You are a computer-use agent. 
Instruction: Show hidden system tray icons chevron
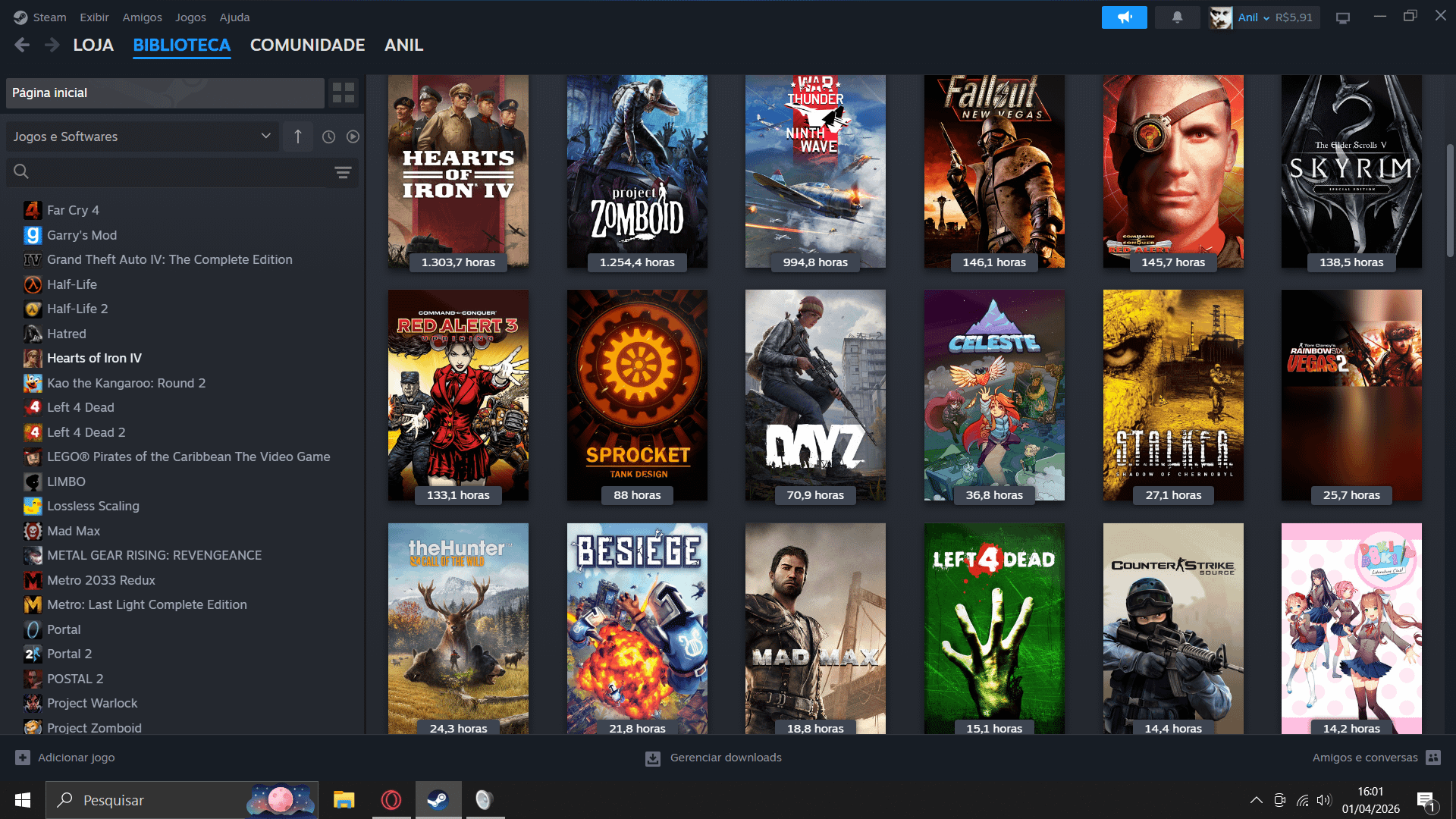(x=1256, y=800)
